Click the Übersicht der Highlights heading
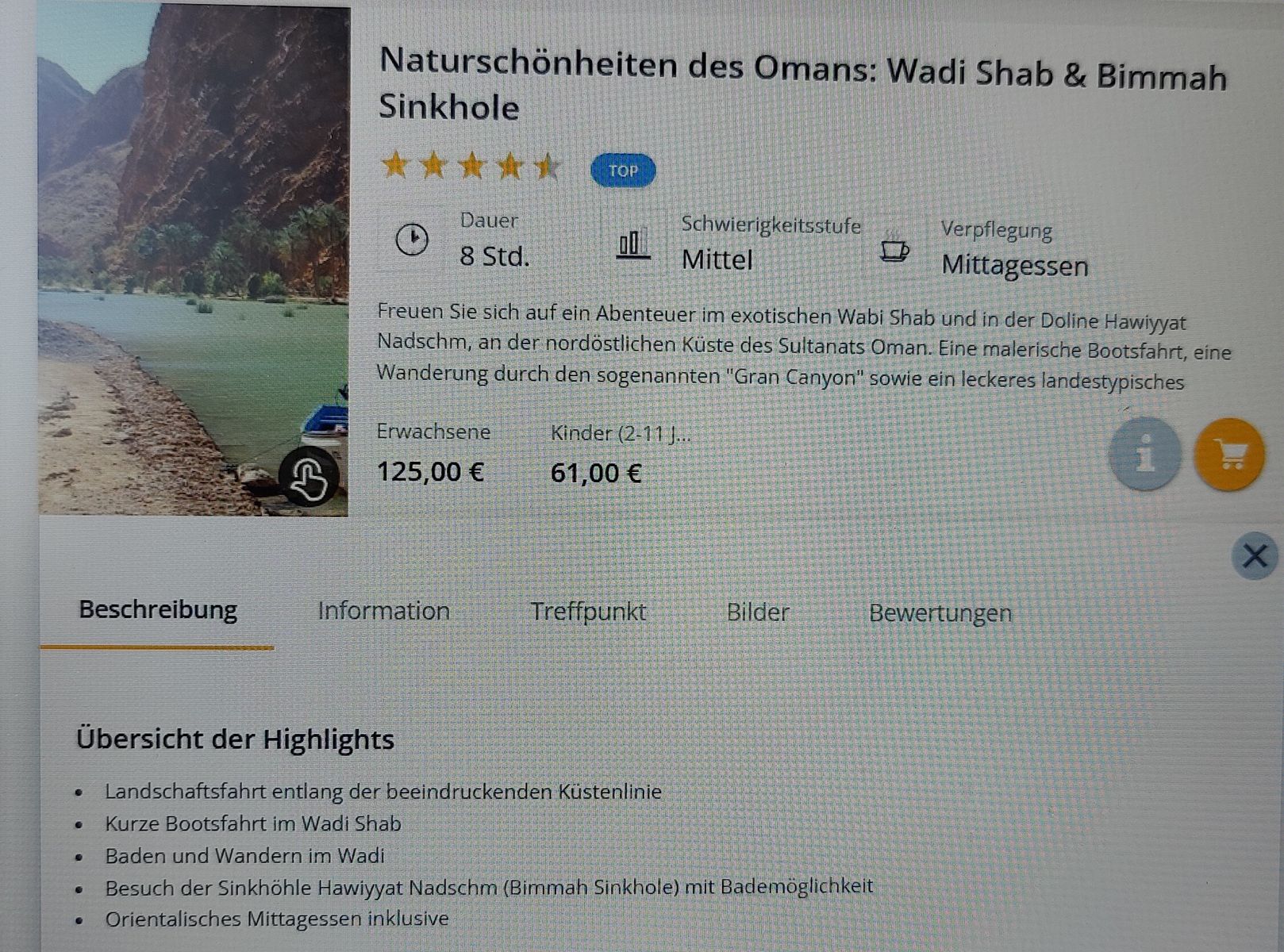Viewport: 1284px width, 952px height. pyautogui.click(x=235, y=739)
